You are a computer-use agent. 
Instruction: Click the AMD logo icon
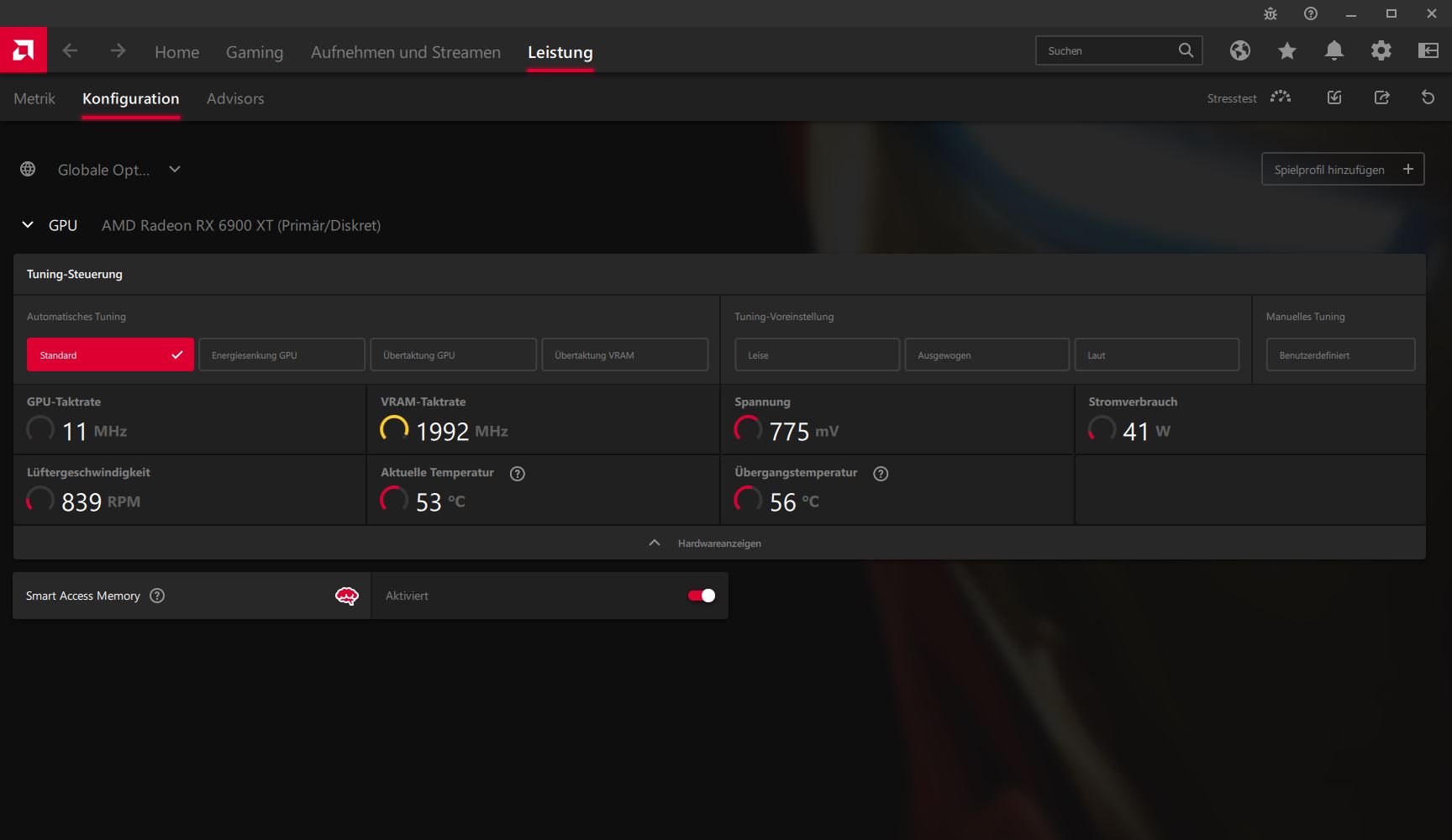24,50
